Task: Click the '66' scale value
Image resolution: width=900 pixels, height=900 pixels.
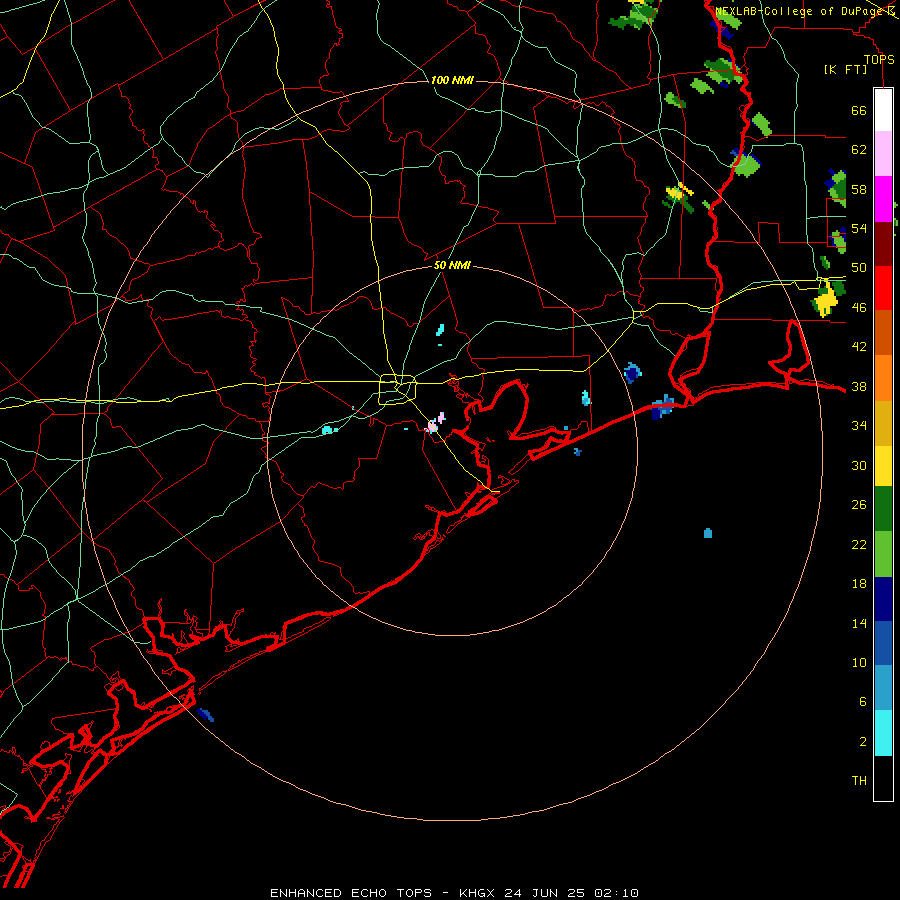Action: [859, 110]
